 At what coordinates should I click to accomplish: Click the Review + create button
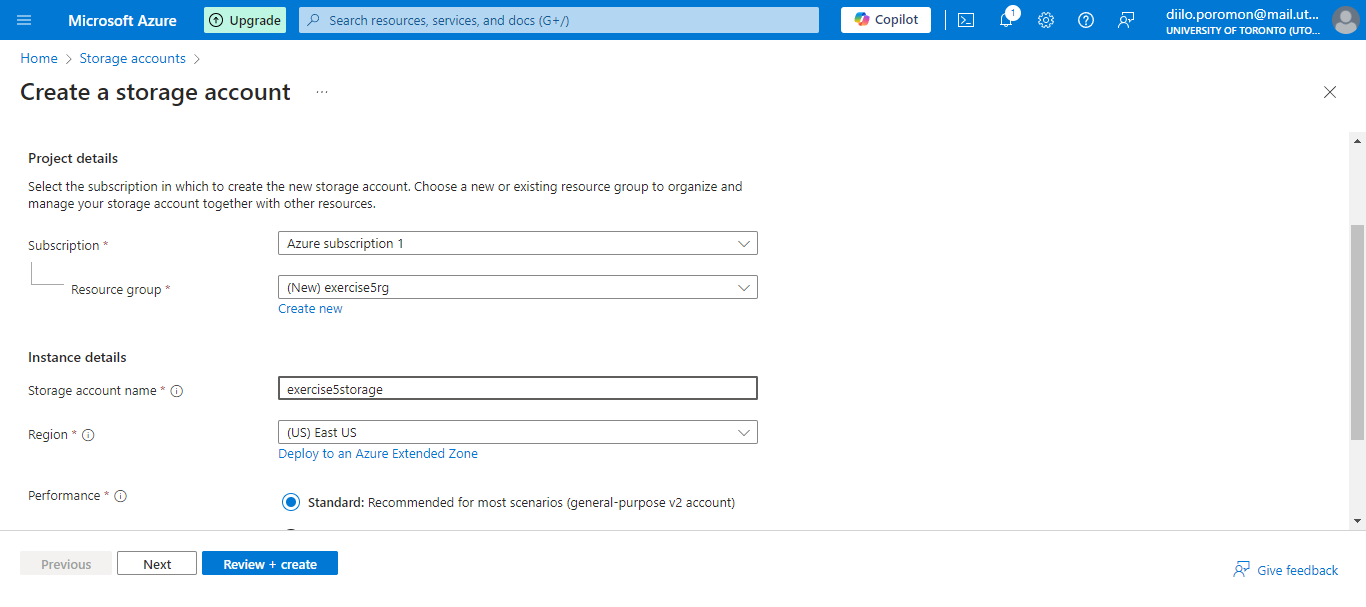coord(270,564)
